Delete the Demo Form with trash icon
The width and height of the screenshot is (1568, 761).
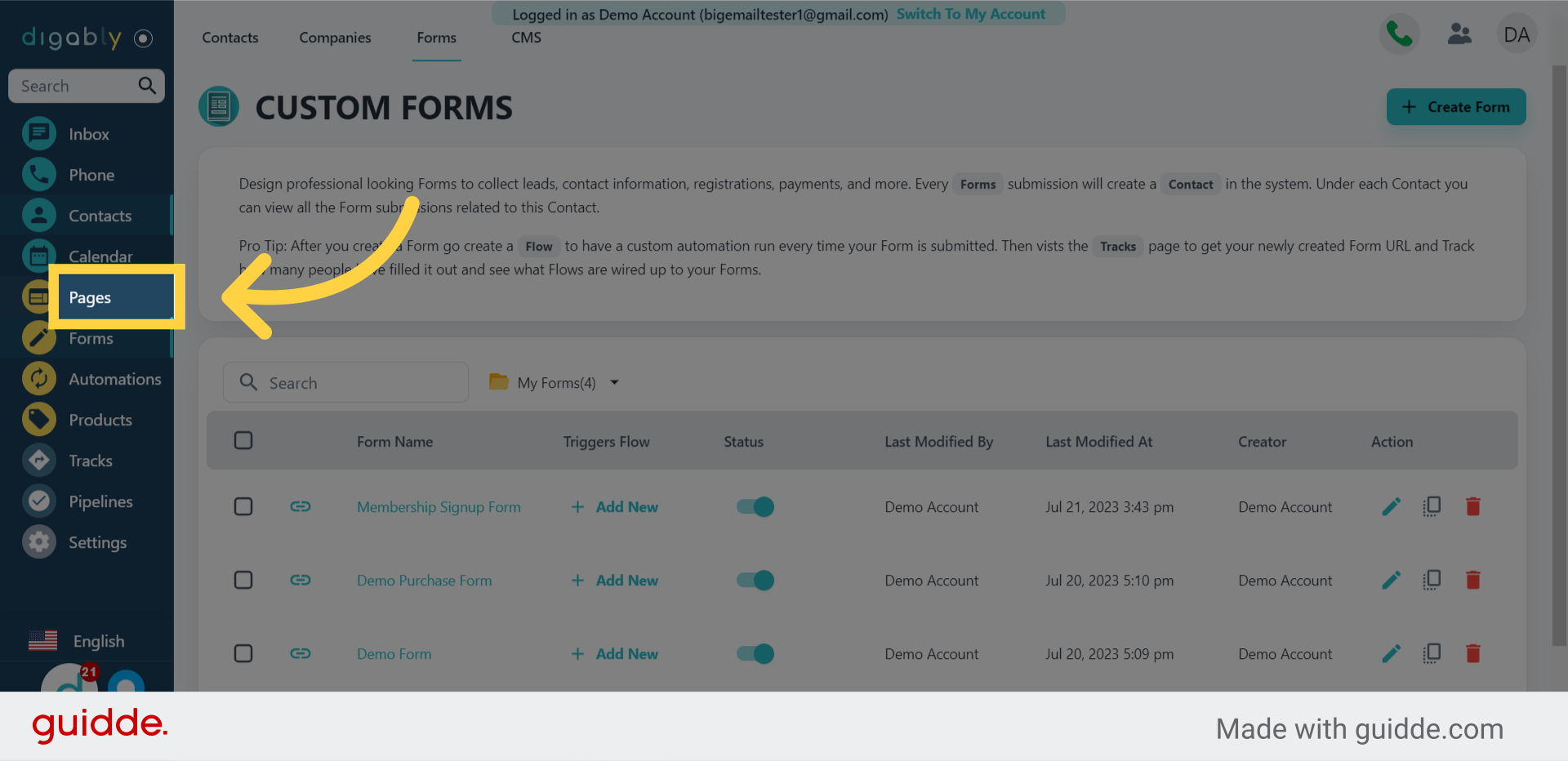tap(1472, 654)
